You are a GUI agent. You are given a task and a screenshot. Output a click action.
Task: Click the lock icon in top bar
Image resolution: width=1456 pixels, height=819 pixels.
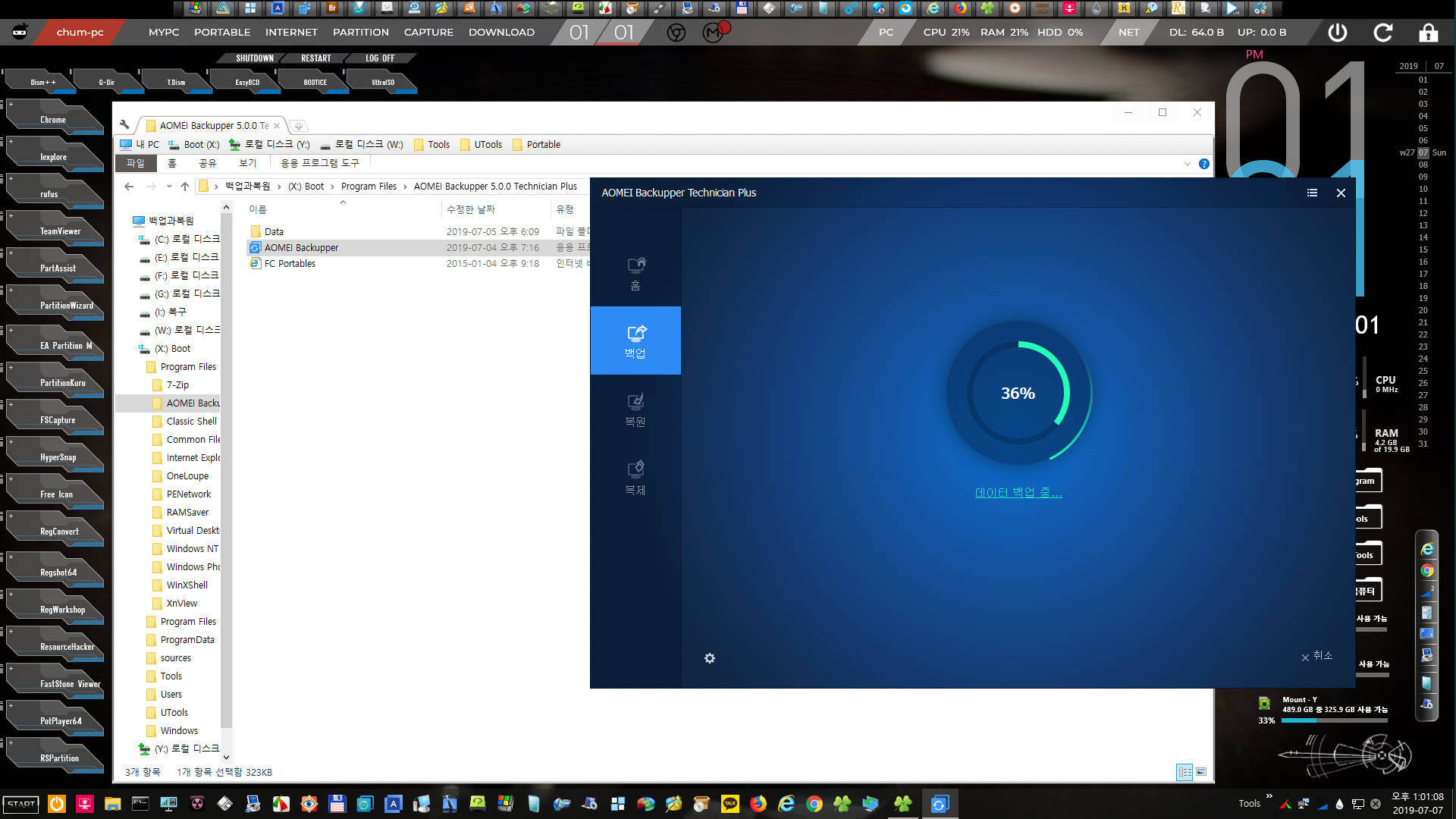tap(1429, 33)
